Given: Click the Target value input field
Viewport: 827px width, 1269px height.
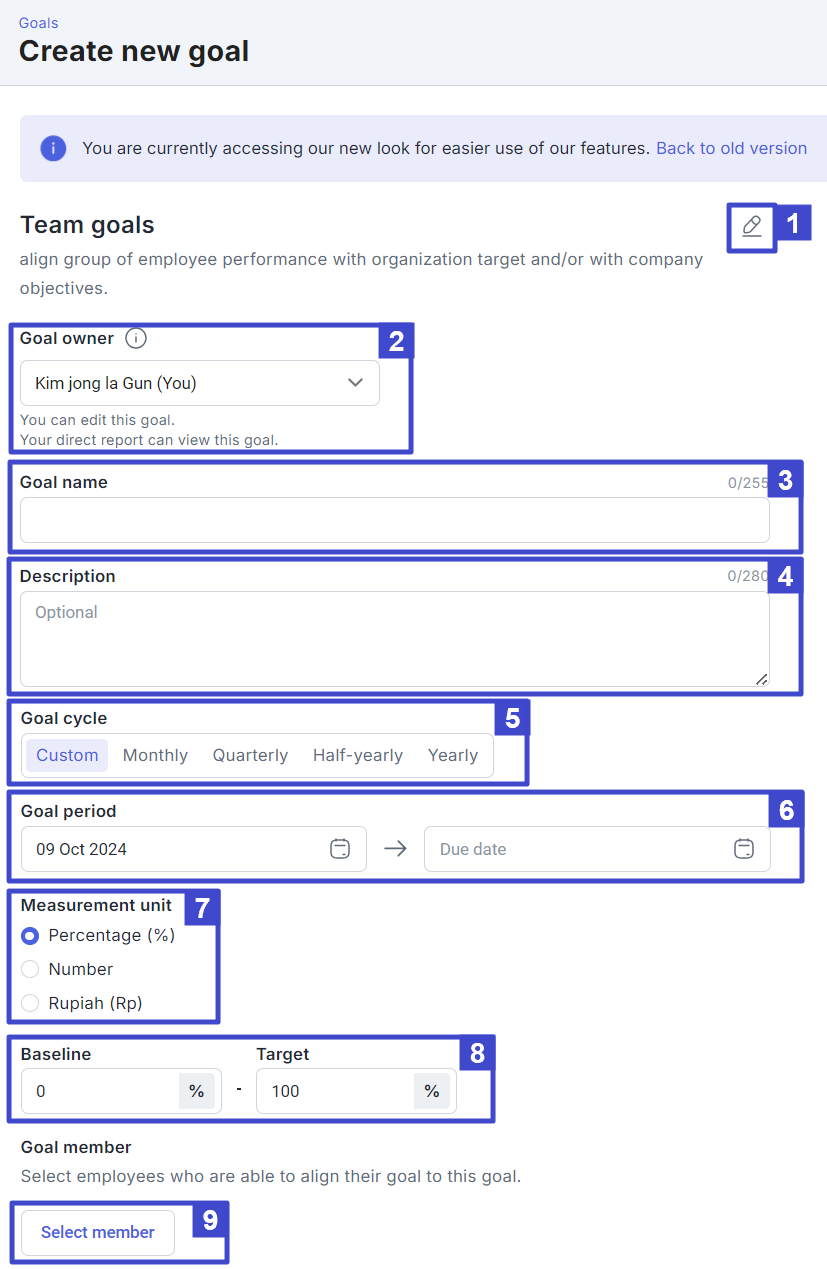Looking at the screenshot, I should point(335,1091).
